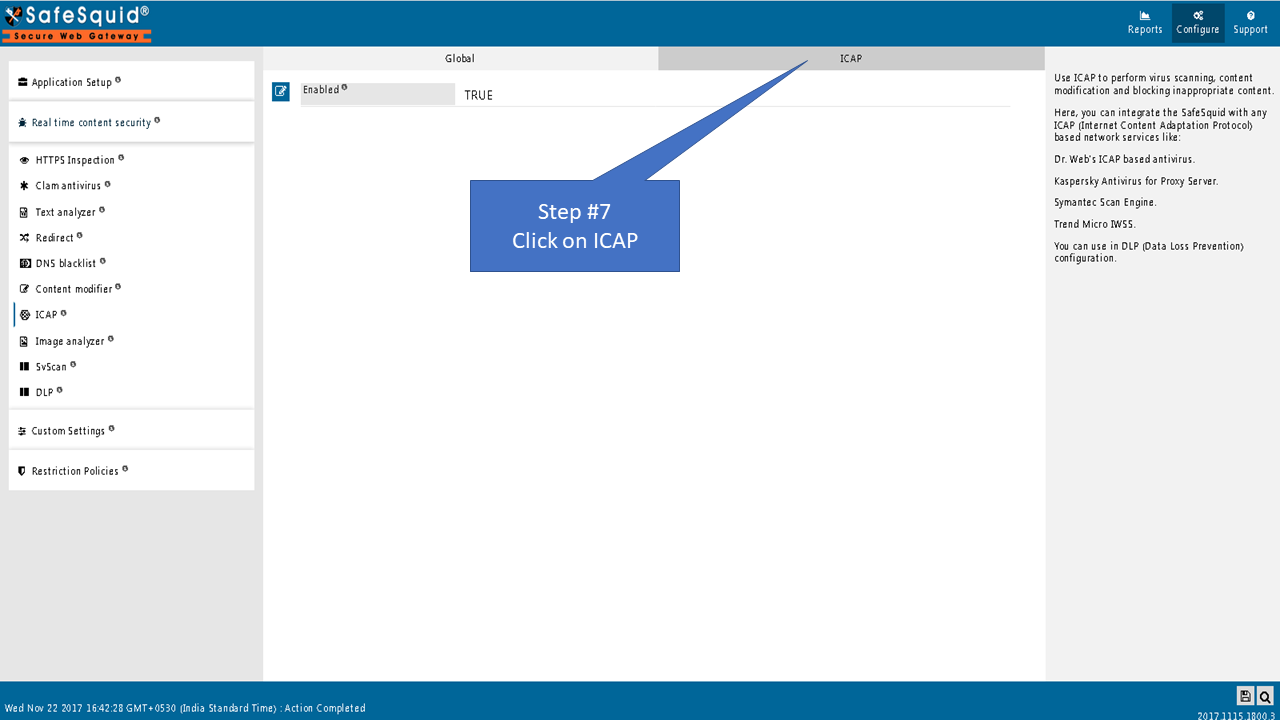Expand the Application Setup section
Viewport: 1280px width, 720px height.
coord(71,82)
